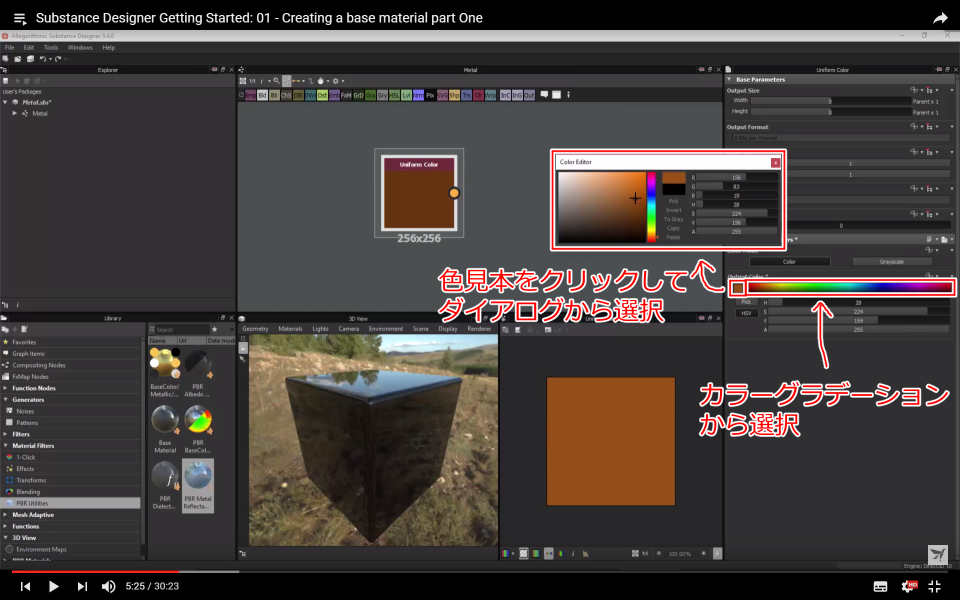Click the zoom magnifier in graph toolbar
Viewport: 960px width, 600px height.
pos(276,80)
